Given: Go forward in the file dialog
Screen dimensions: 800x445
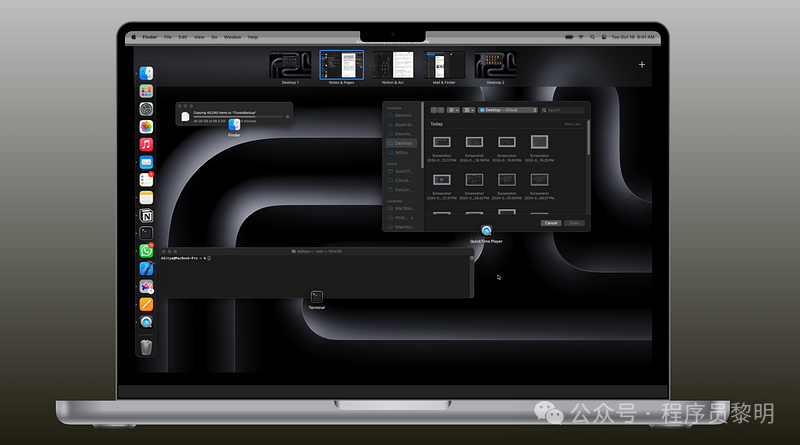Looking at the screenshot, I should coord(441,110).
